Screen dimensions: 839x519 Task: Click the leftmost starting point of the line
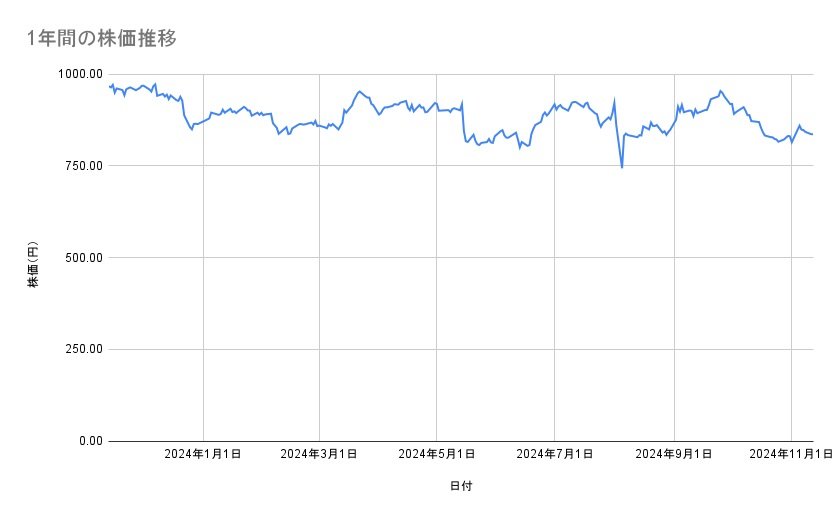pos(108,86)
